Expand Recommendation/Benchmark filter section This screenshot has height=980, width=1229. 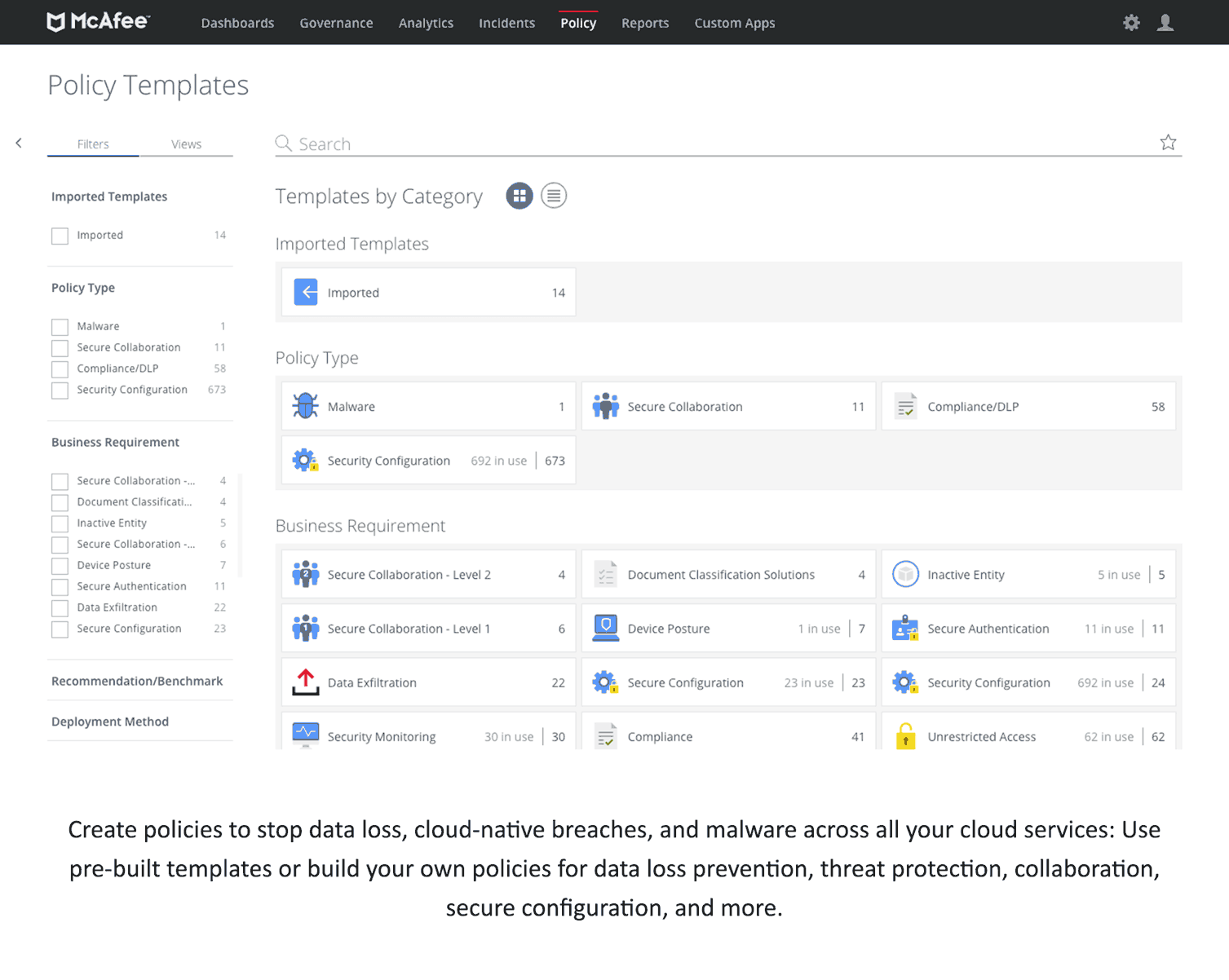point(137,681)
